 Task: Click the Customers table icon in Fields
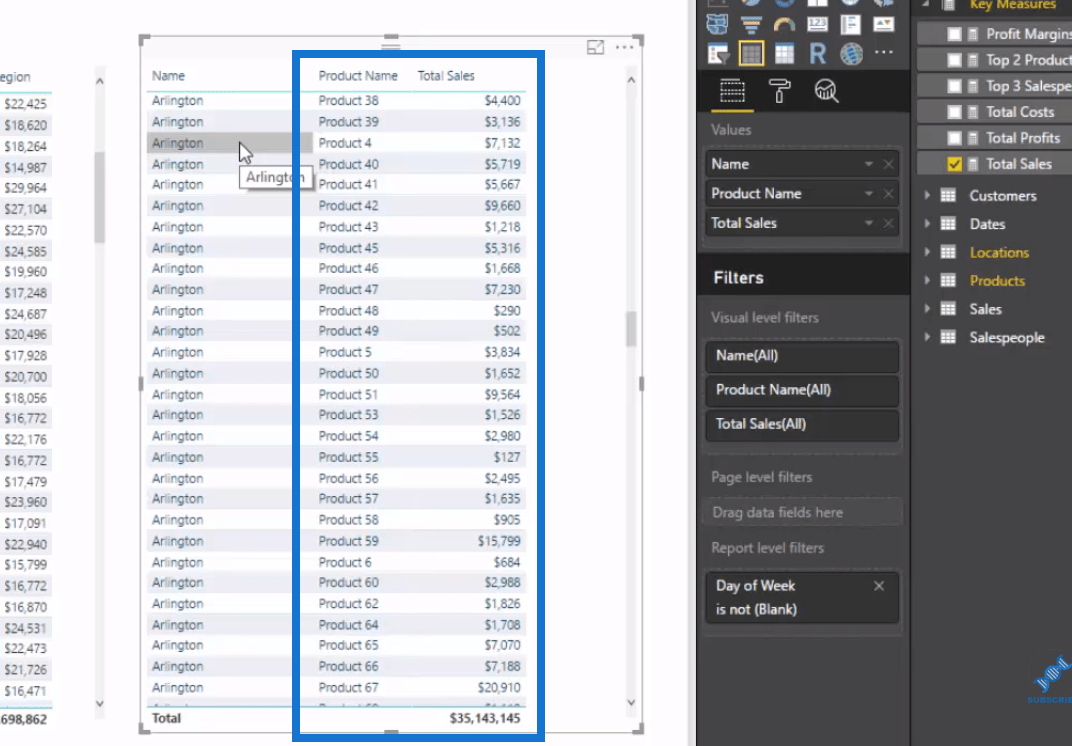[x=948, y=196]
